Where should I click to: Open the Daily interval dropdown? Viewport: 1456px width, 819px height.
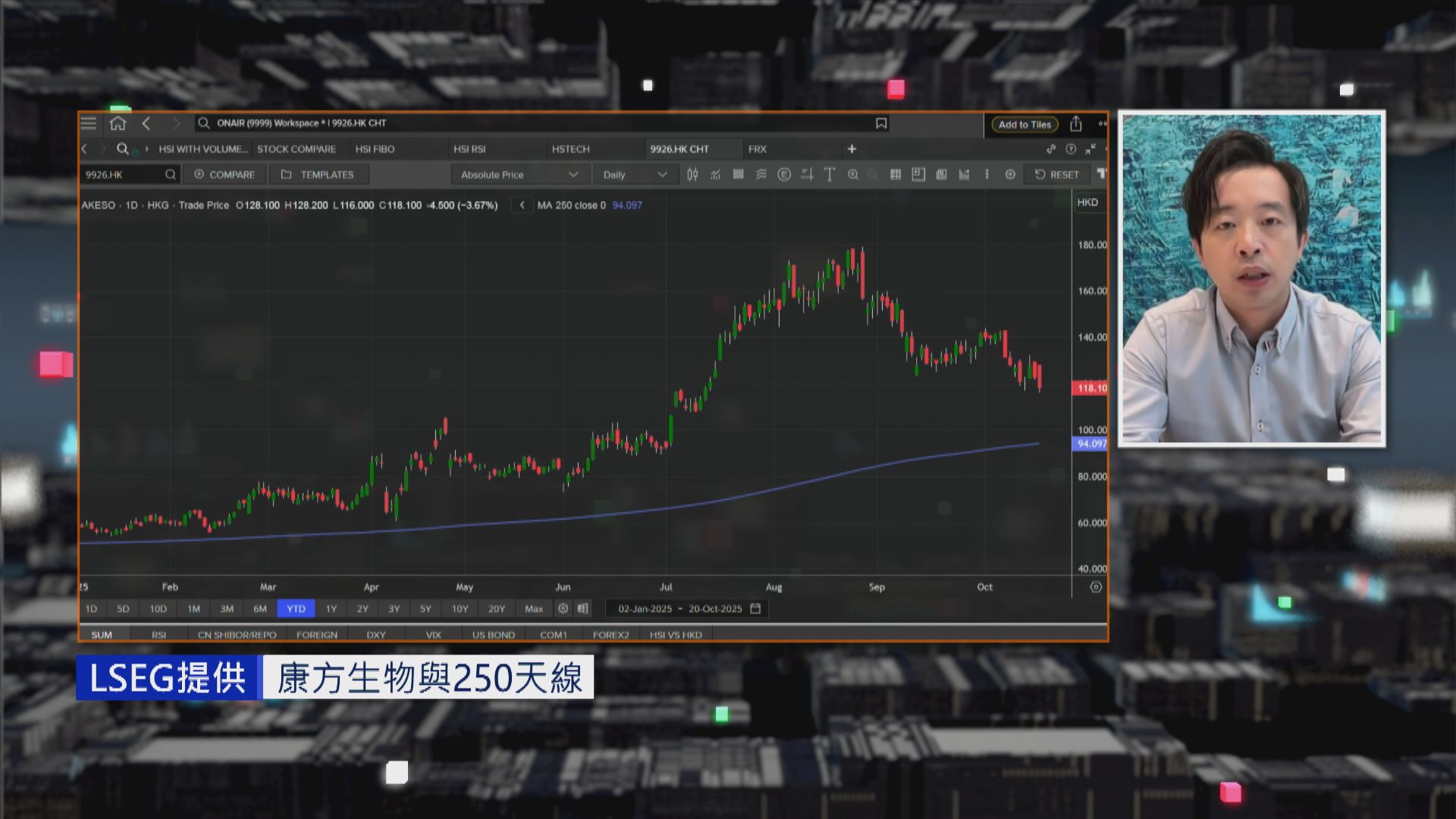635,174
